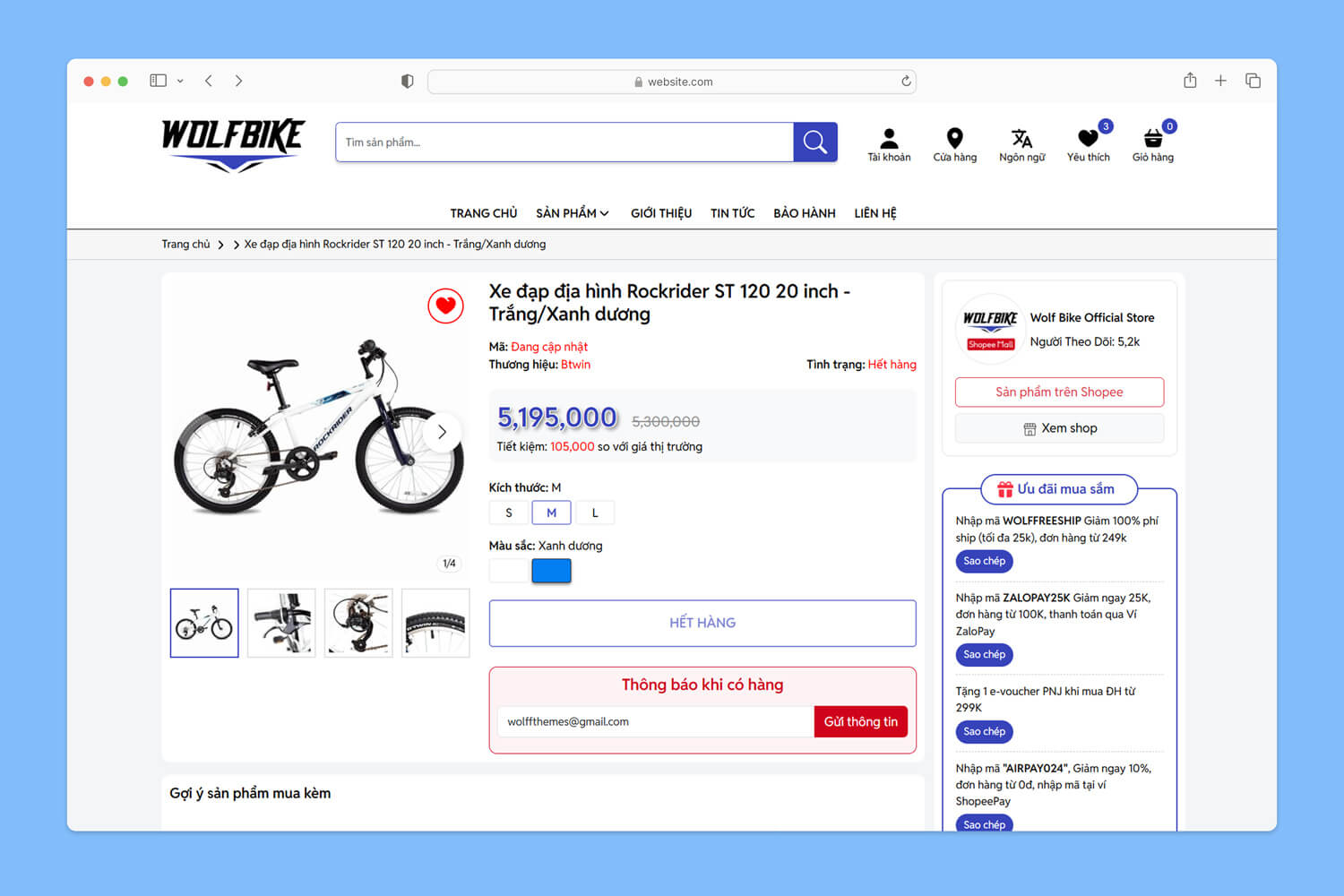This screenshot has height=896, width=1344.
Task: Expand the SẢN PHẨM dropdown menu
Action: coord(573,213)
